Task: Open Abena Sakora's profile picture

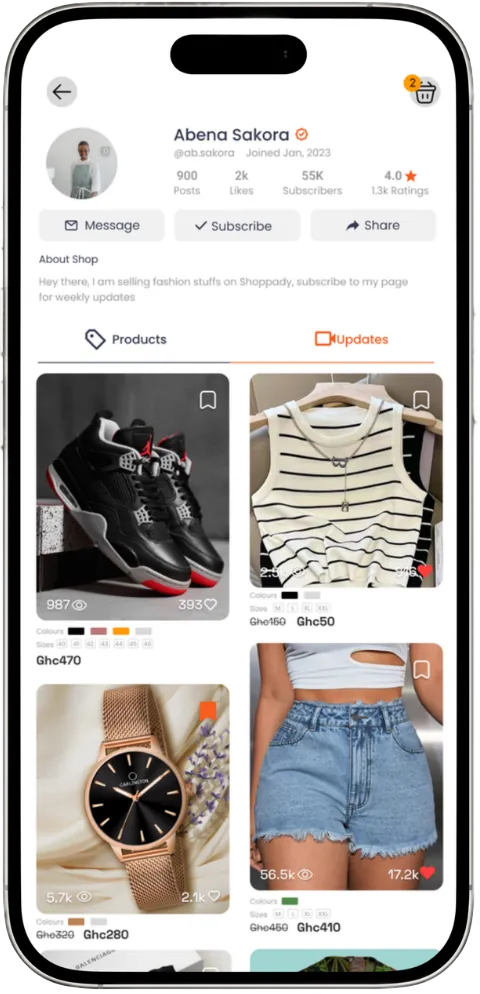Action: click(82, 163)
